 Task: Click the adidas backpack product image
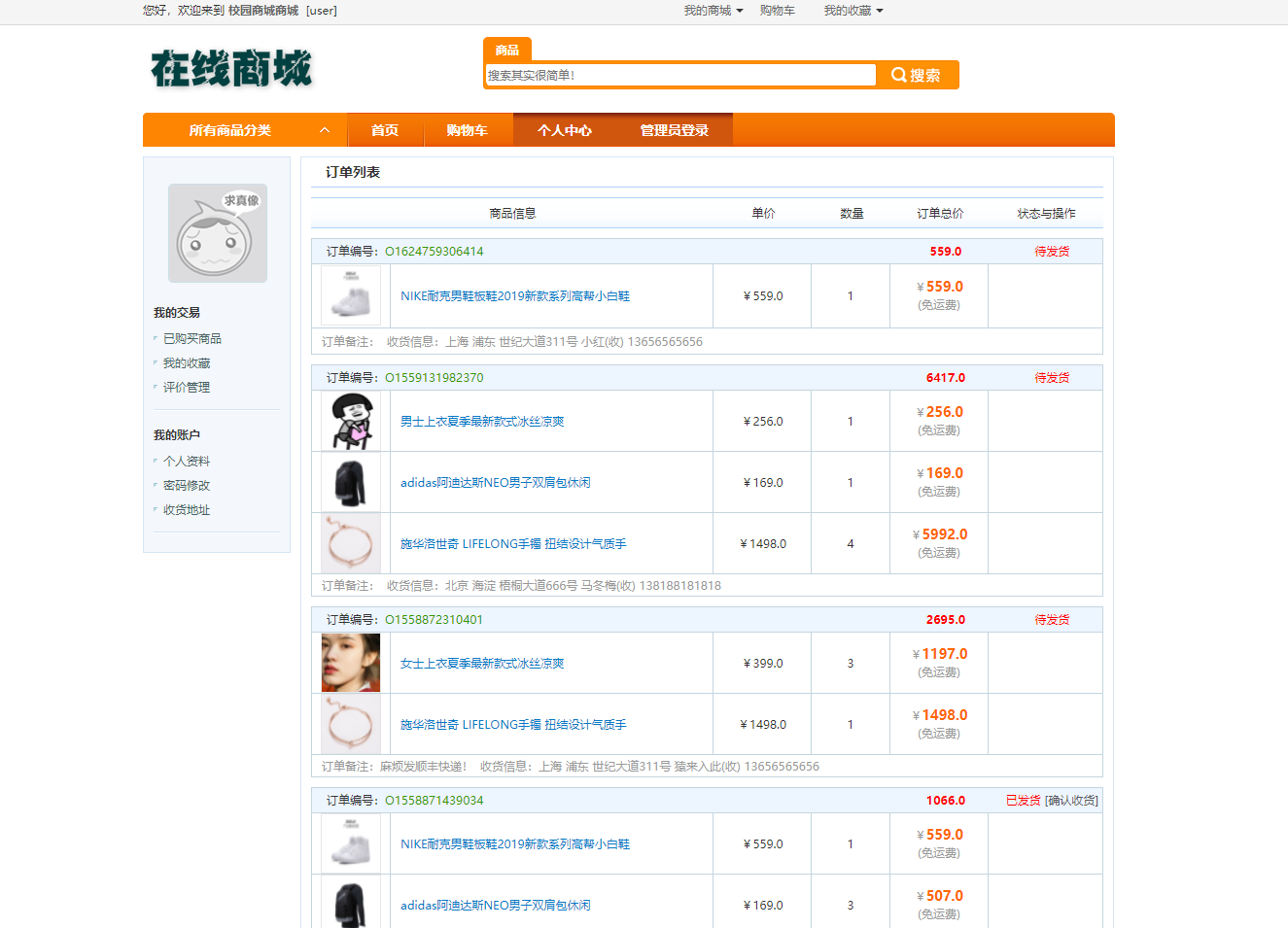[x=350, y=481]
